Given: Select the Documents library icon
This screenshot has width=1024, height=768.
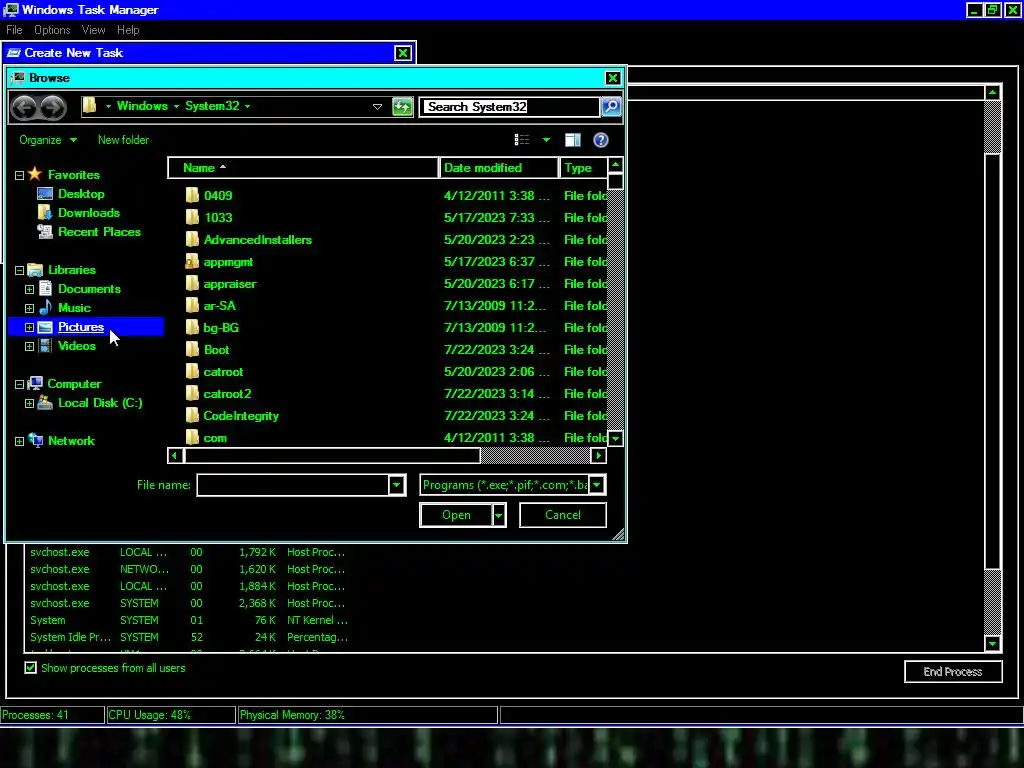Looking at the screenshot, I should (x=45, y=289).
